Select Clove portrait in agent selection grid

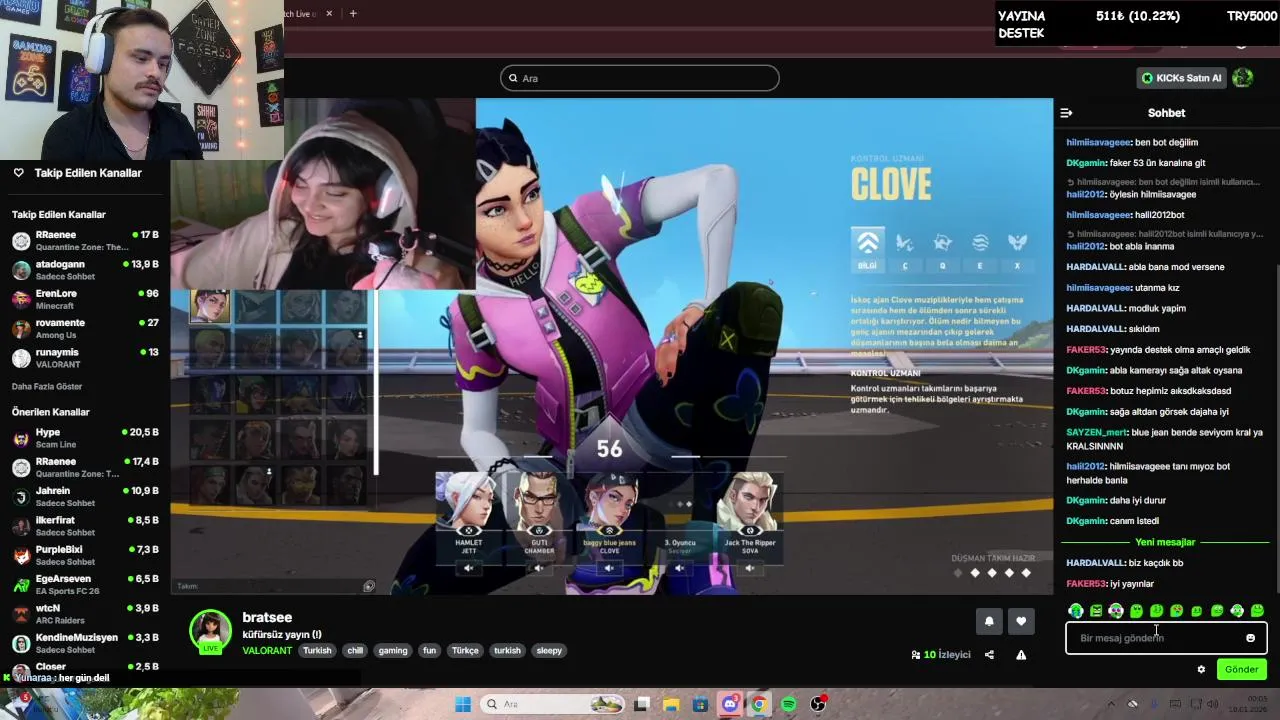210,306
